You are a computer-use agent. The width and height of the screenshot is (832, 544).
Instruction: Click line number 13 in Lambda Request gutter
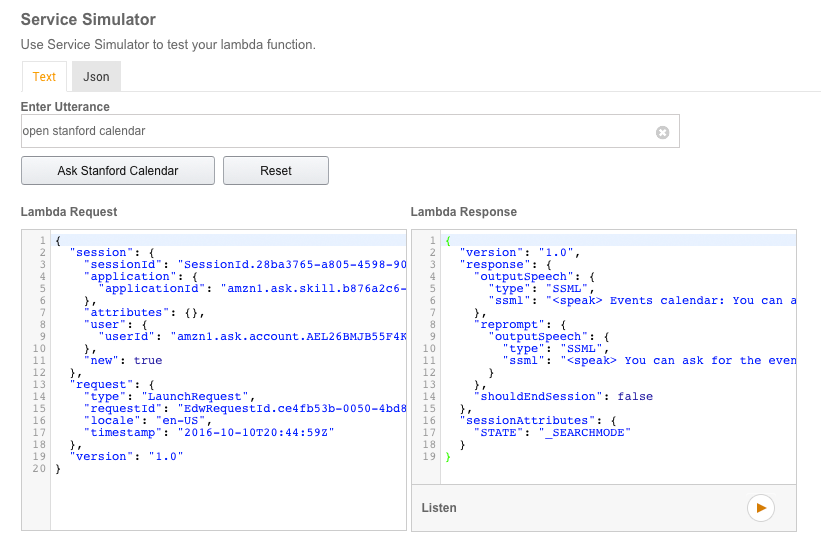click(41, 385)
